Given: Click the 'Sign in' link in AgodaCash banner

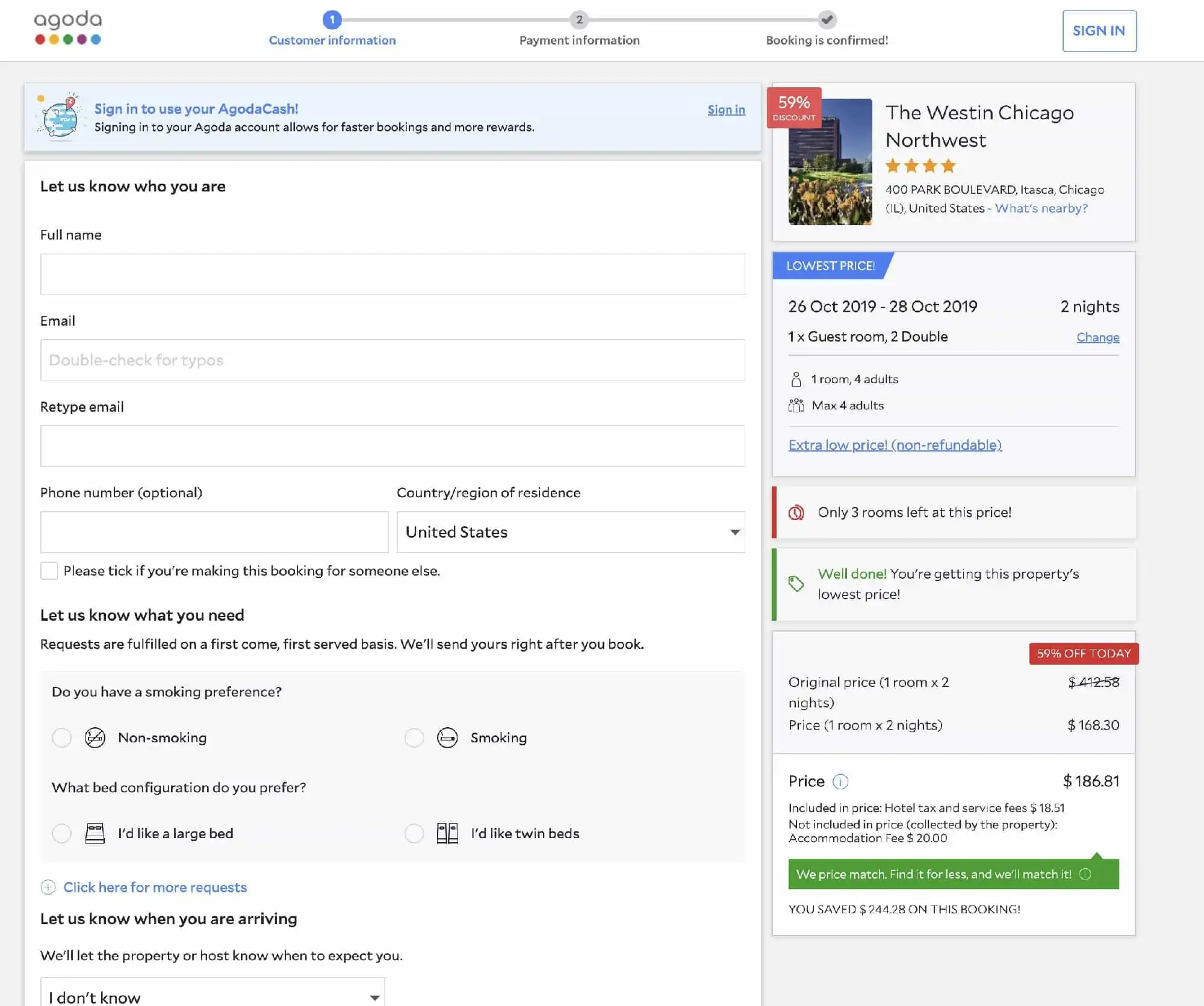Looking at the screenshot, I should [x=726, y=110].
